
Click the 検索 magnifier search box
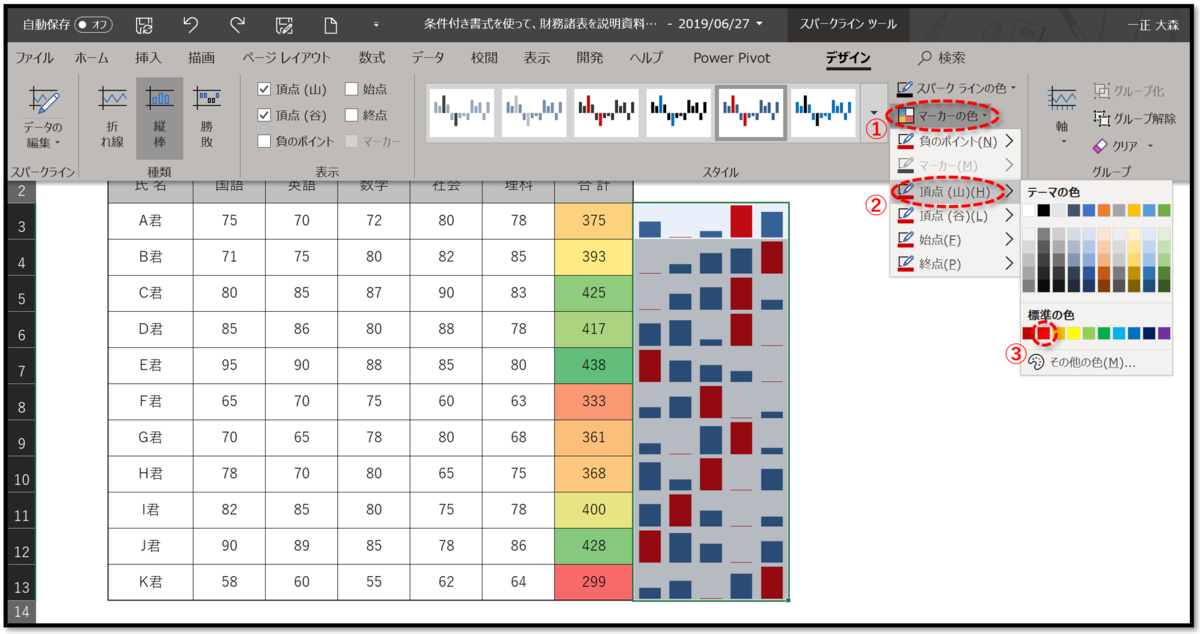coord(941,58)
